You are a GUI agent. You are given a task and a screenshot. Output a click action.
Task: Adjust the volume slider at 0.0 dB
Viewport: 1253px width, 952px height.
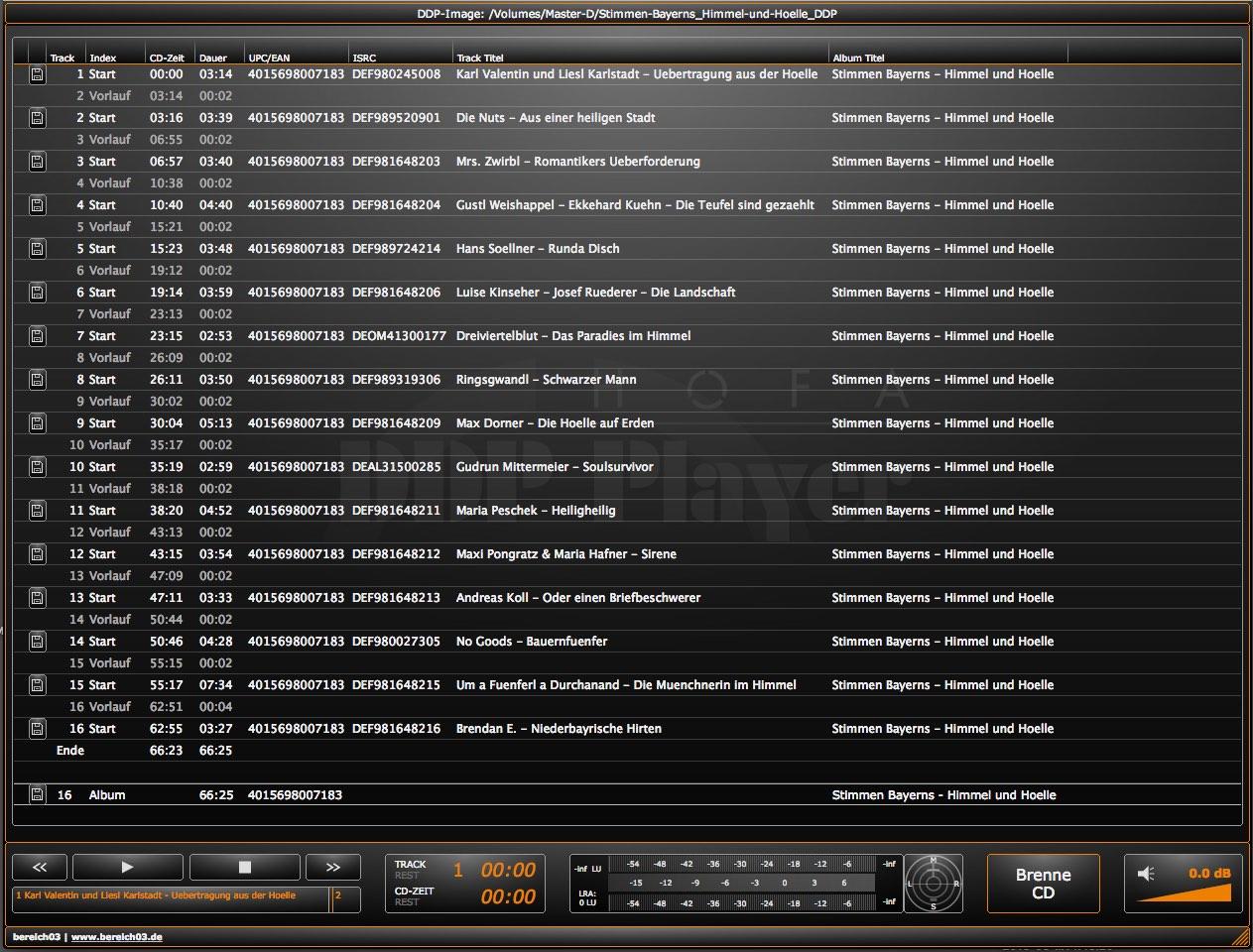pyautogui.click(x=1185, y=892)
